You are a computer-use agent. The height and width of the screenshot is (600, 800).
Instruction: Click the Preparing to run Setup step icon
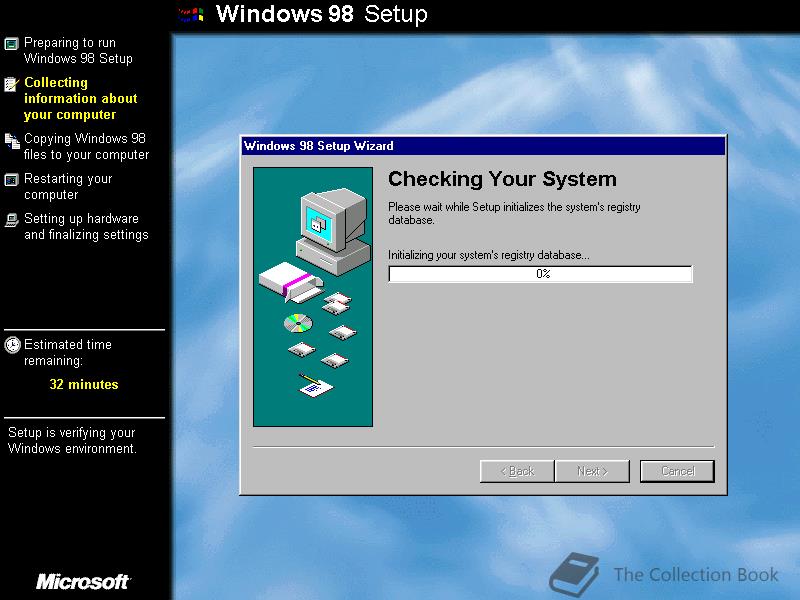click(11, 44)
